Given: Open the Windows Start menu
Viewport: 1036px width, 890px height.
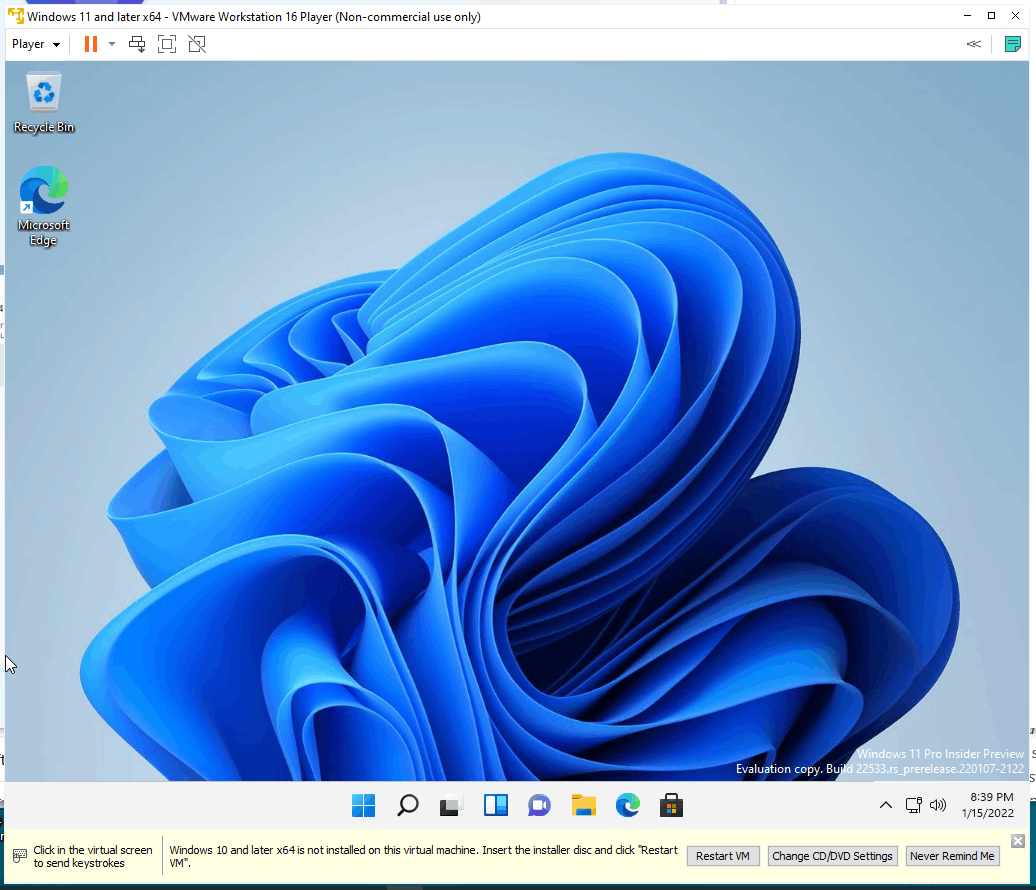Looking at the screenshot, I should pyautogui.click(x=363, y=805).
